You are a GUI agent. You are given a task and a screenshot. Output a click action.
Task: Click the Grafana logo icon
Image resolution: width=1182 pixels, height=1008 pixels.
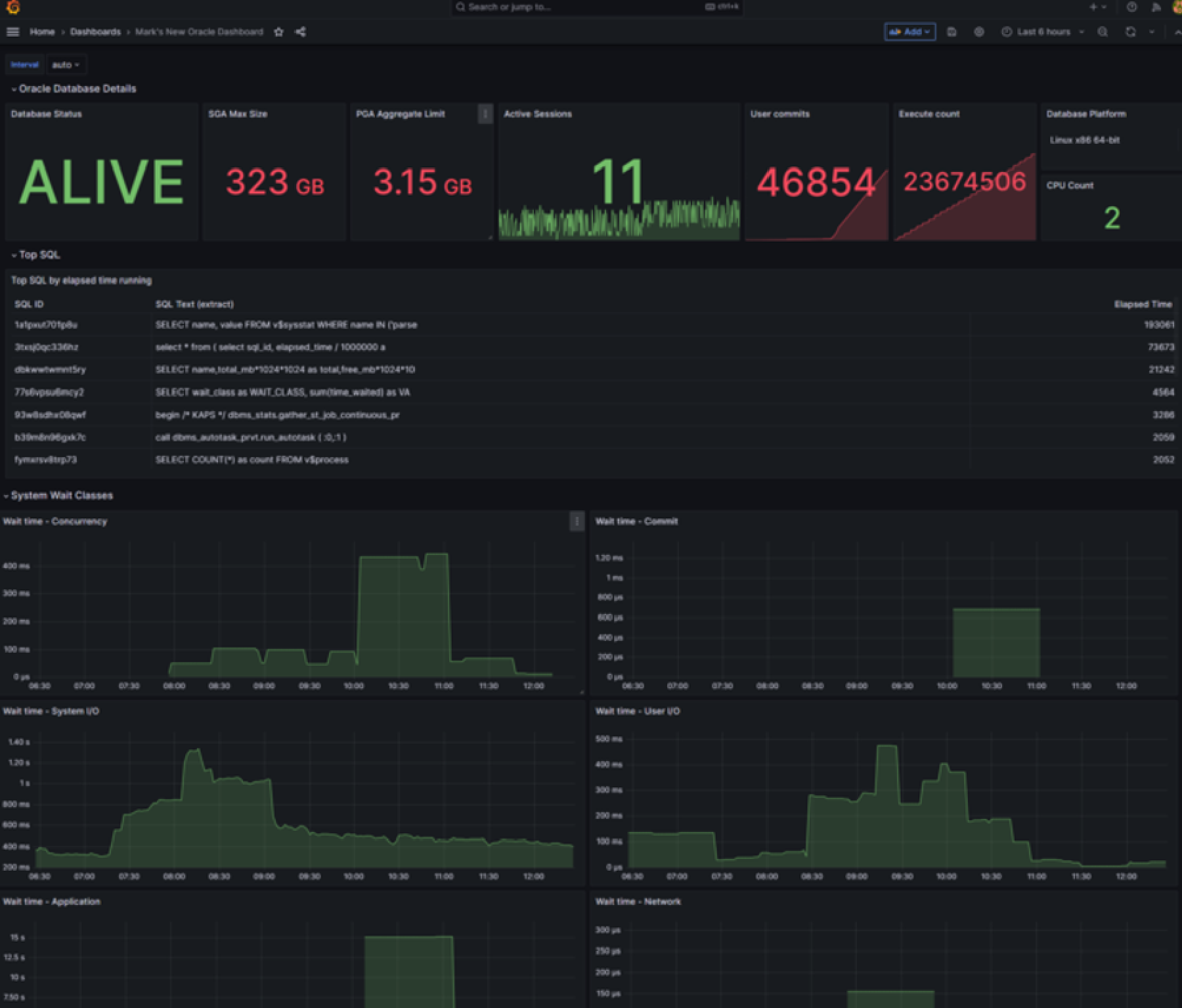12,7
